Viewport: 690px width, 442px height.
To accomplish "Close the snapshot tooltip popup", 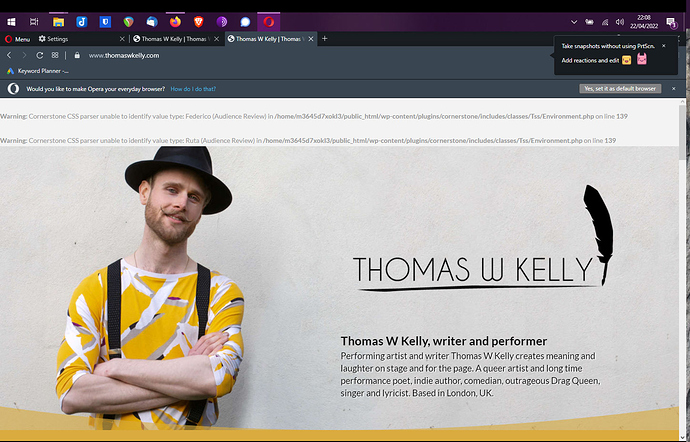I will tap(664, 46).
